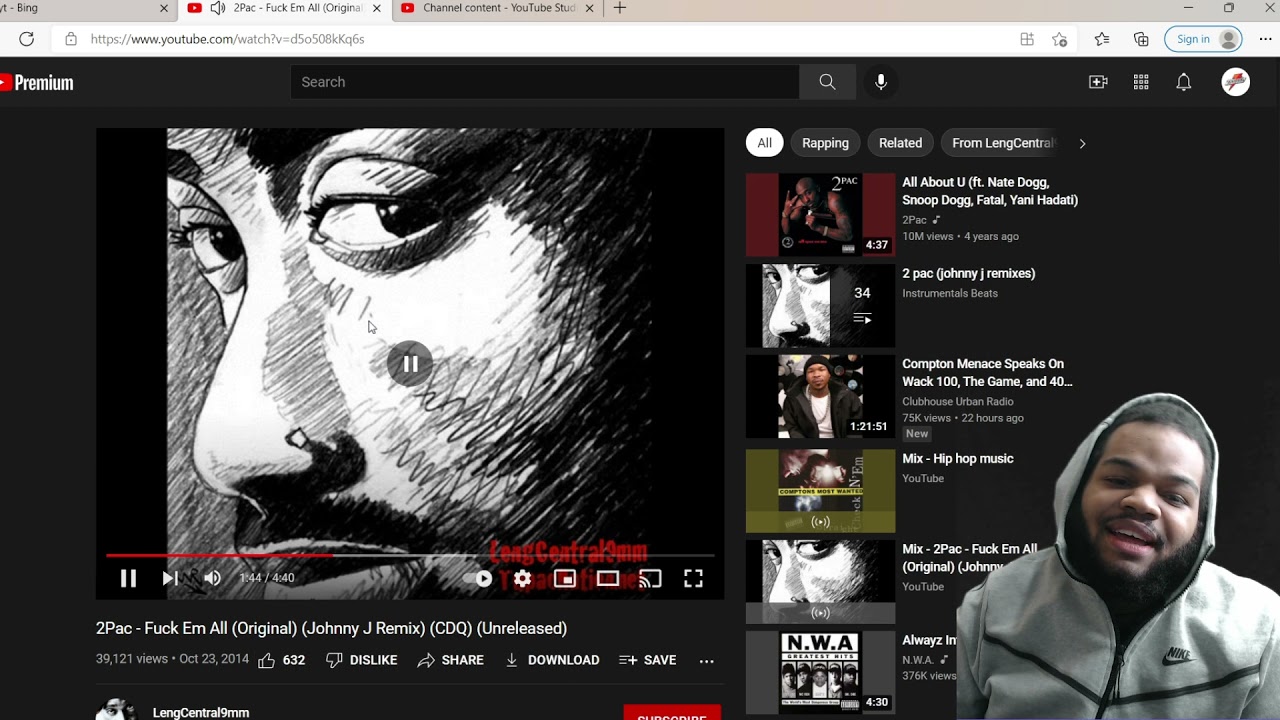Open 2 pac johnny j remixes playlist

point(968,273)
